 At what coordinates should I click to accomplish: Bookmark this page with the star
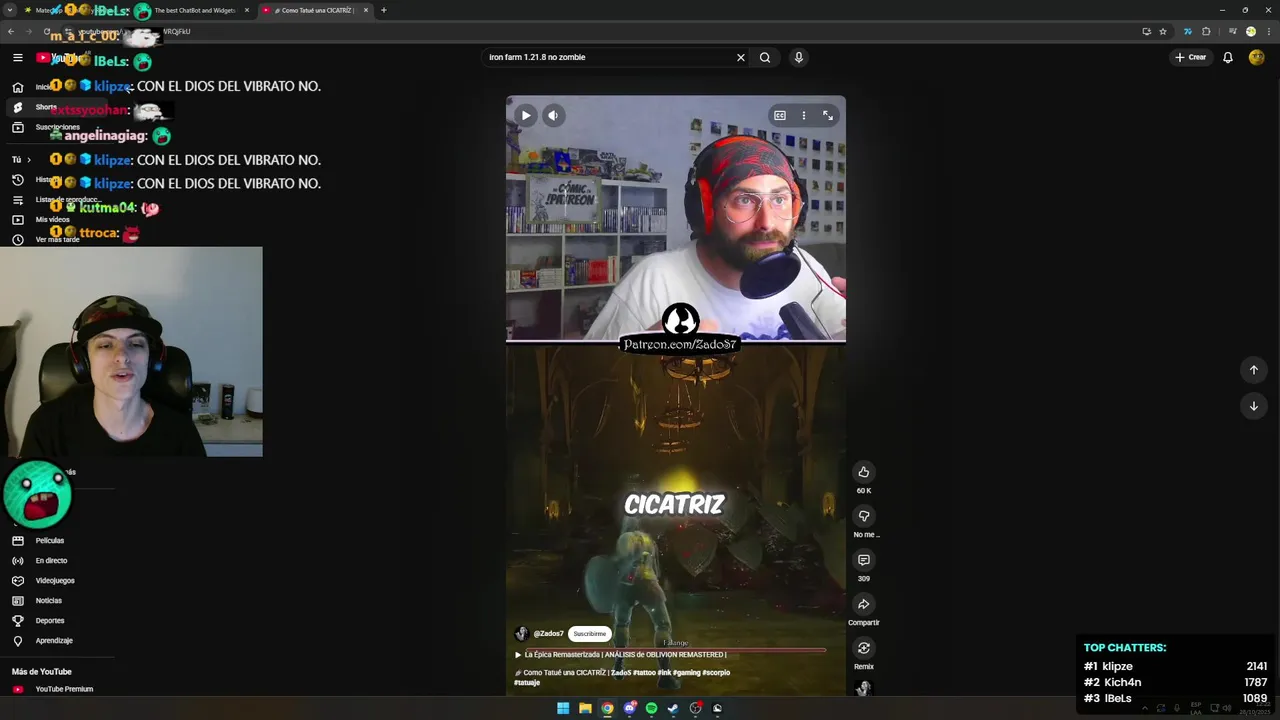[1163, 31]
